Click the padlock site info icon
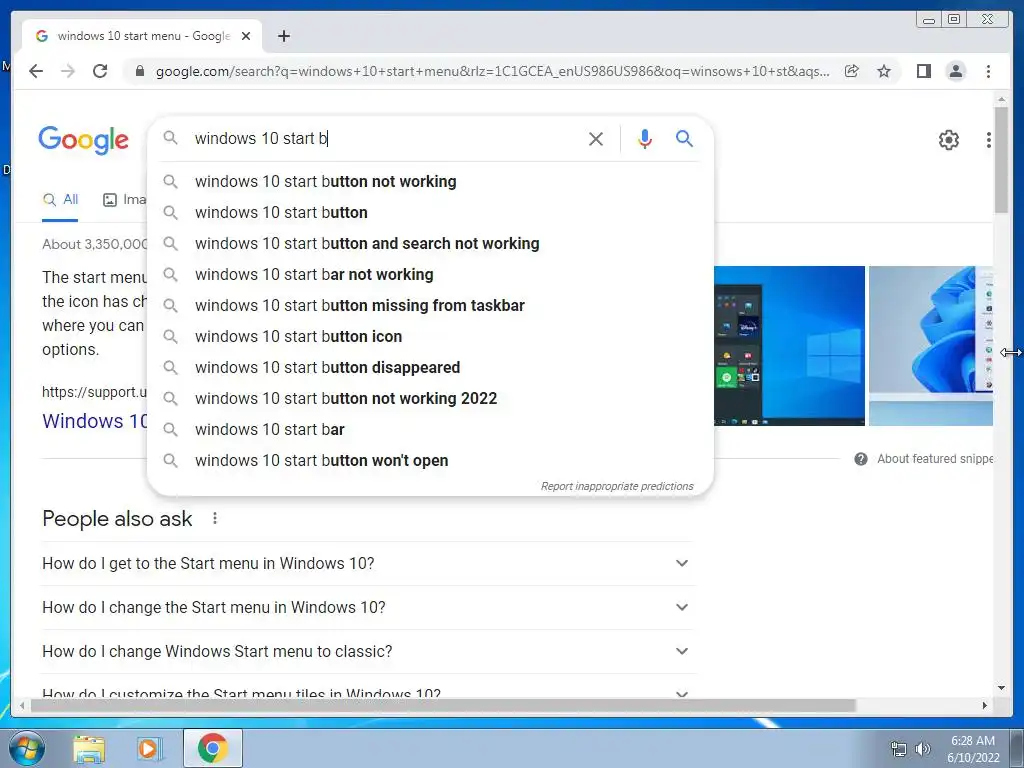The height and width of the screenshot is (768, 1024). 140,71
